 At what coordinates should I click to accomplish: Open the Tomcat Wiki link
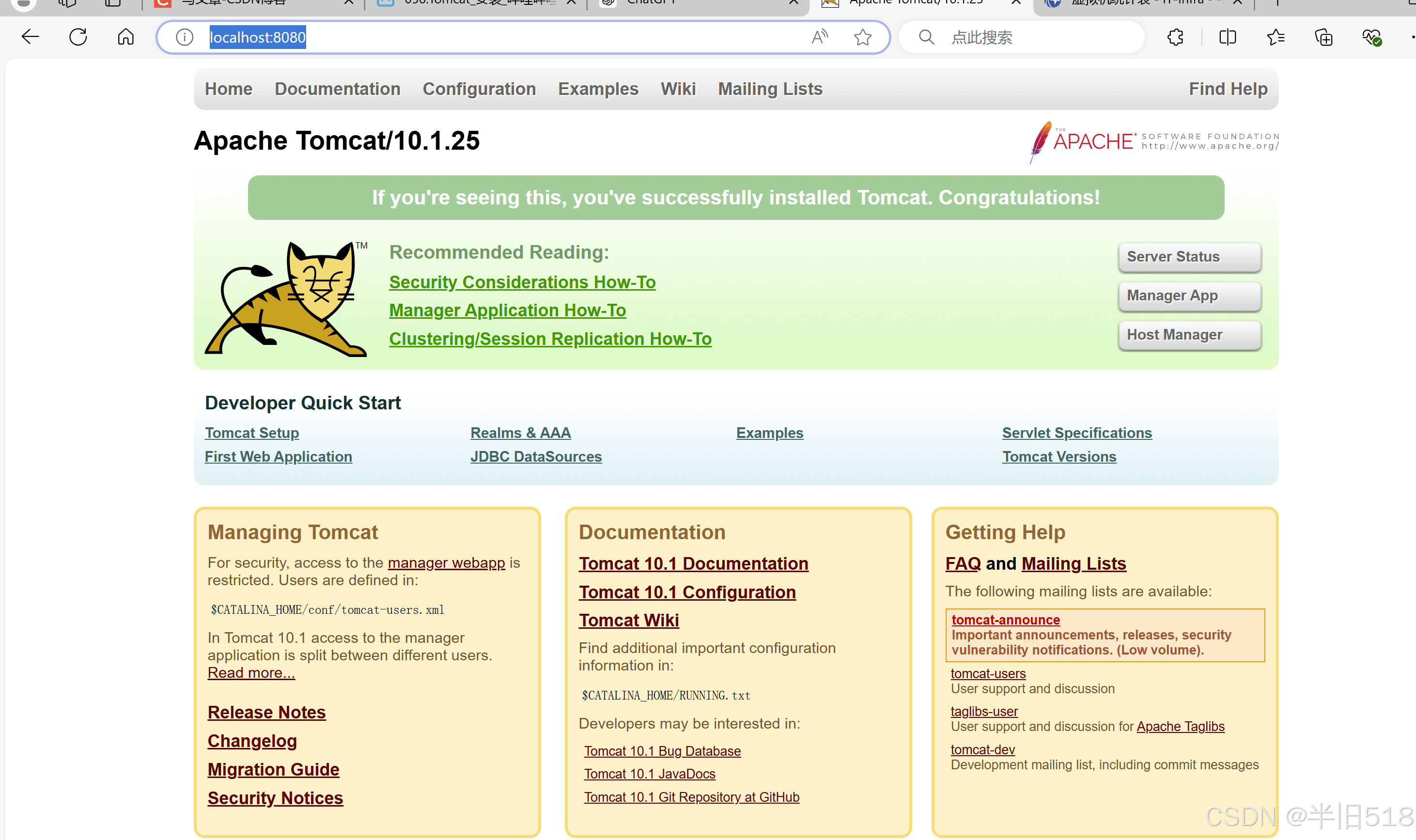pyautogui.click(x=629, y=621)
